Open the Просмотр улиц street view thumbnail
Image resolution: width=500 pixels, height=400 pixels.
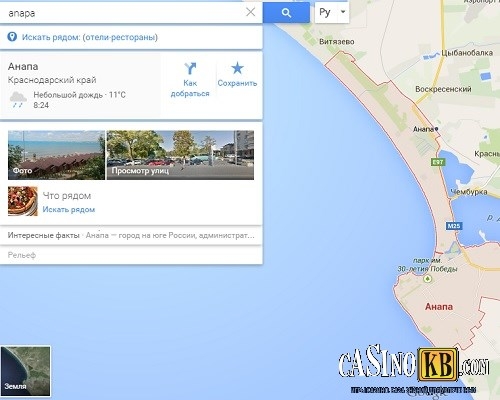point(180,155)
